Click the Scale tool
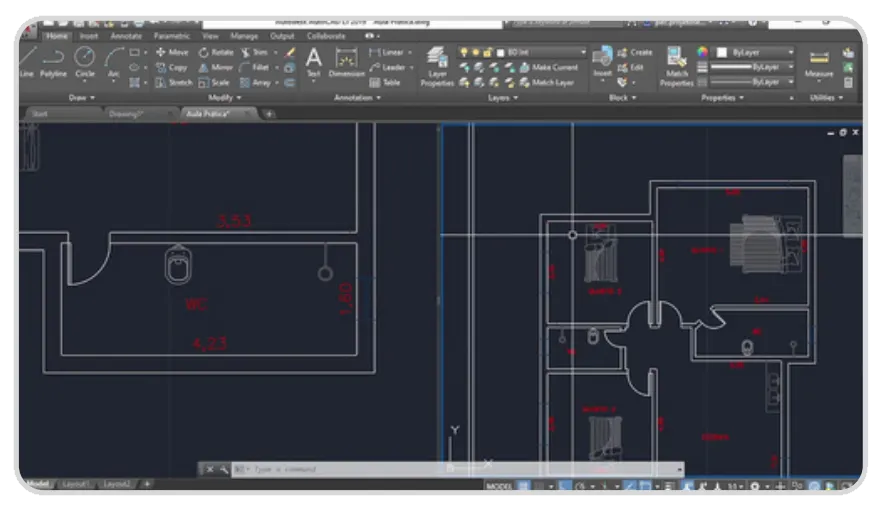Viewport: 885px width, 507px height. click(214, 82)
